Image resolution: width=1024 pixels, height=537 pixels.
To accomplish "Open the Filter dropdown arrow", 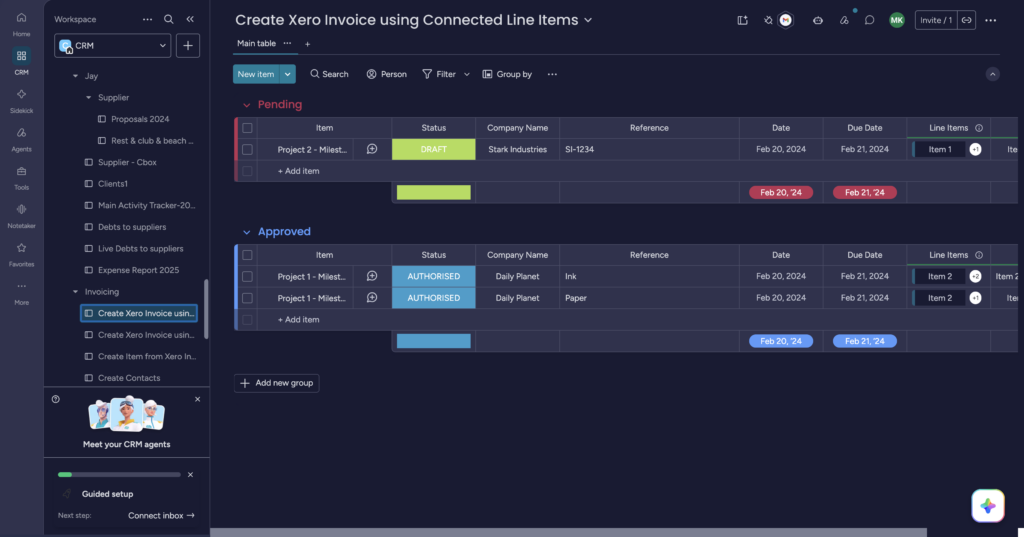I will tap(467, 74).
